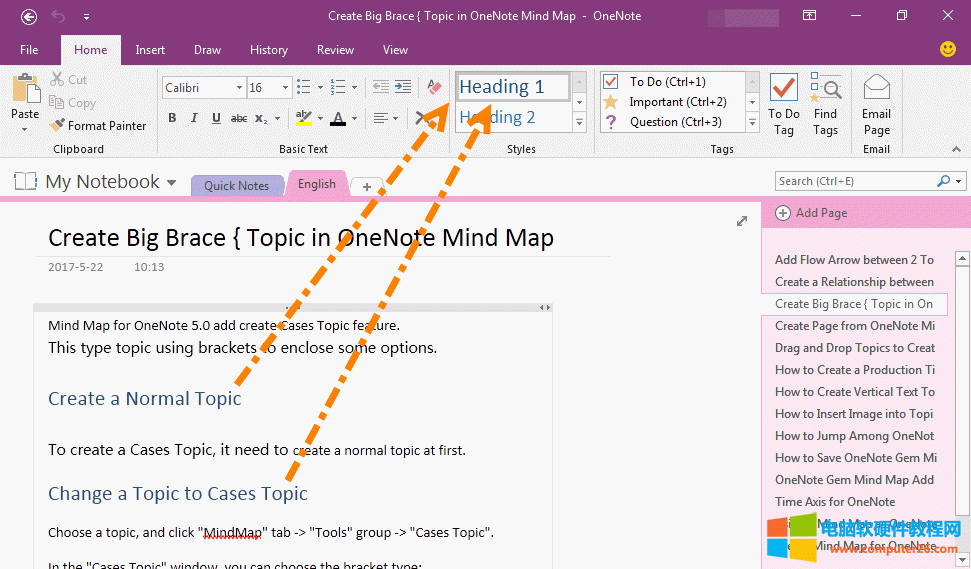Image resolution: width=971 pixels, height=569 pixels.
Task: Open the Quick Notes section tab
Action: click(x=236, y=185)
